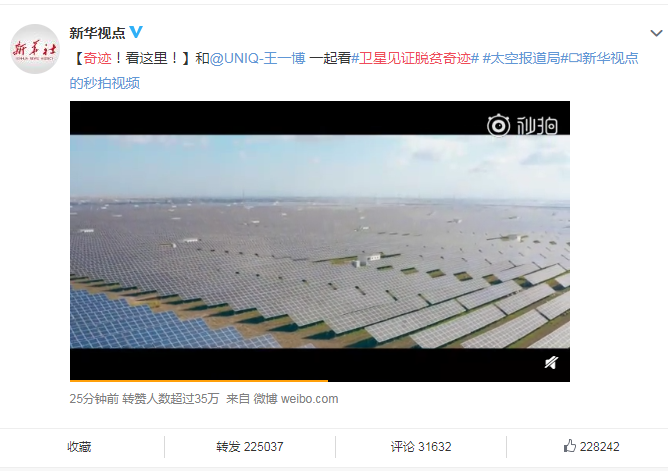The width and height of the screenshot is (668, 471).
Task: Click the Xinhua avatar profile picture
Action: point(35,49)
